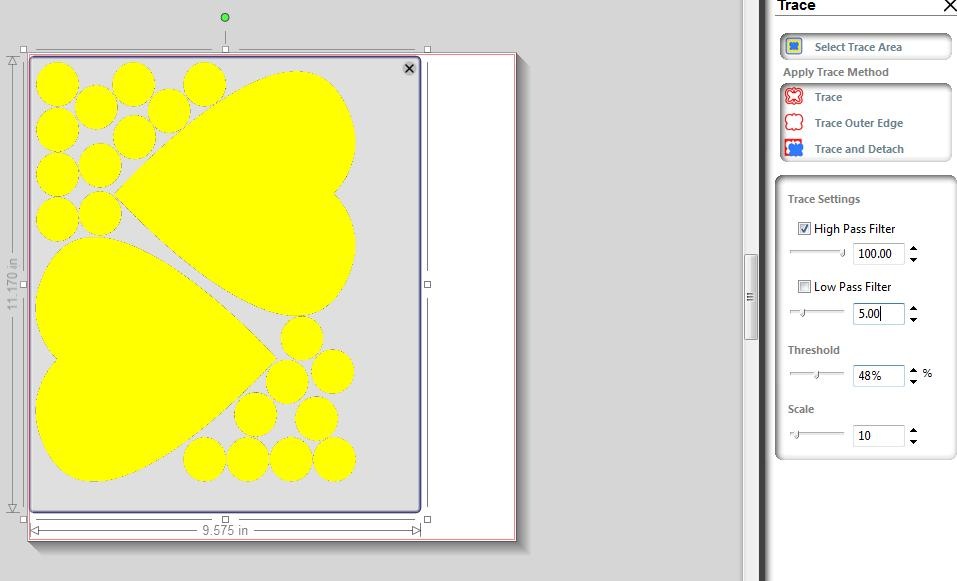Close the trace selection with X icon
This screenshot has width=957, height=581.
coord(410,68)
